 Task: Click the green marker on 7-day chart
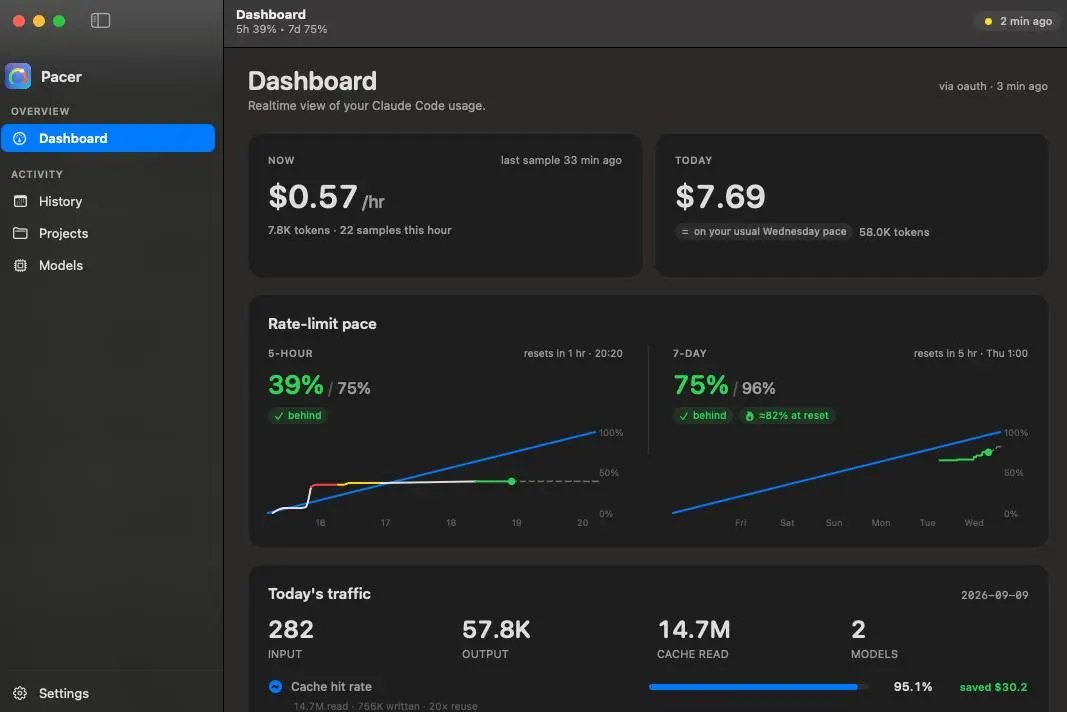pos(987,452)
